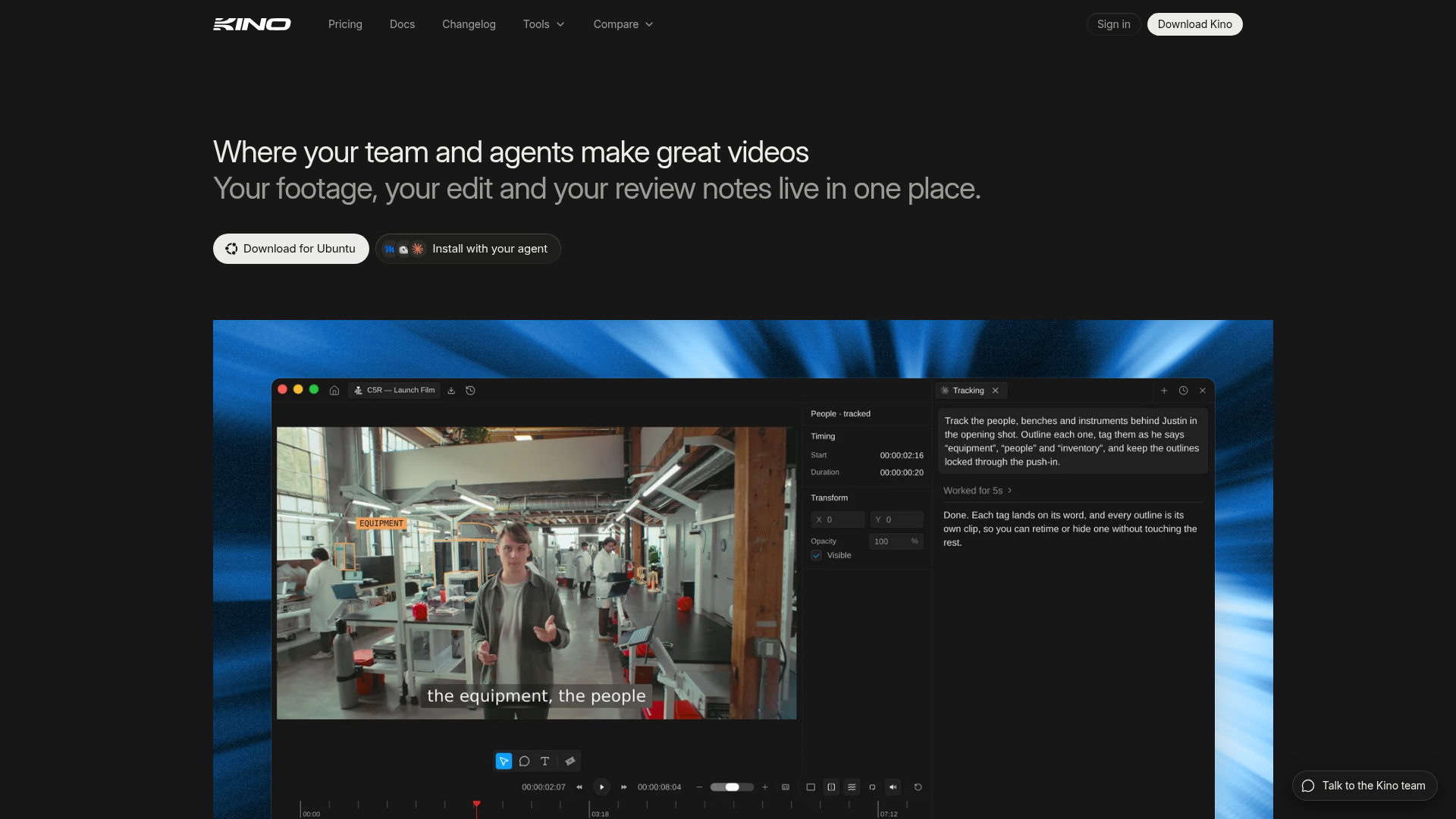Mute the audio speaker
Viewport: 1456px width, 819px height.
(x=893, y=787)
